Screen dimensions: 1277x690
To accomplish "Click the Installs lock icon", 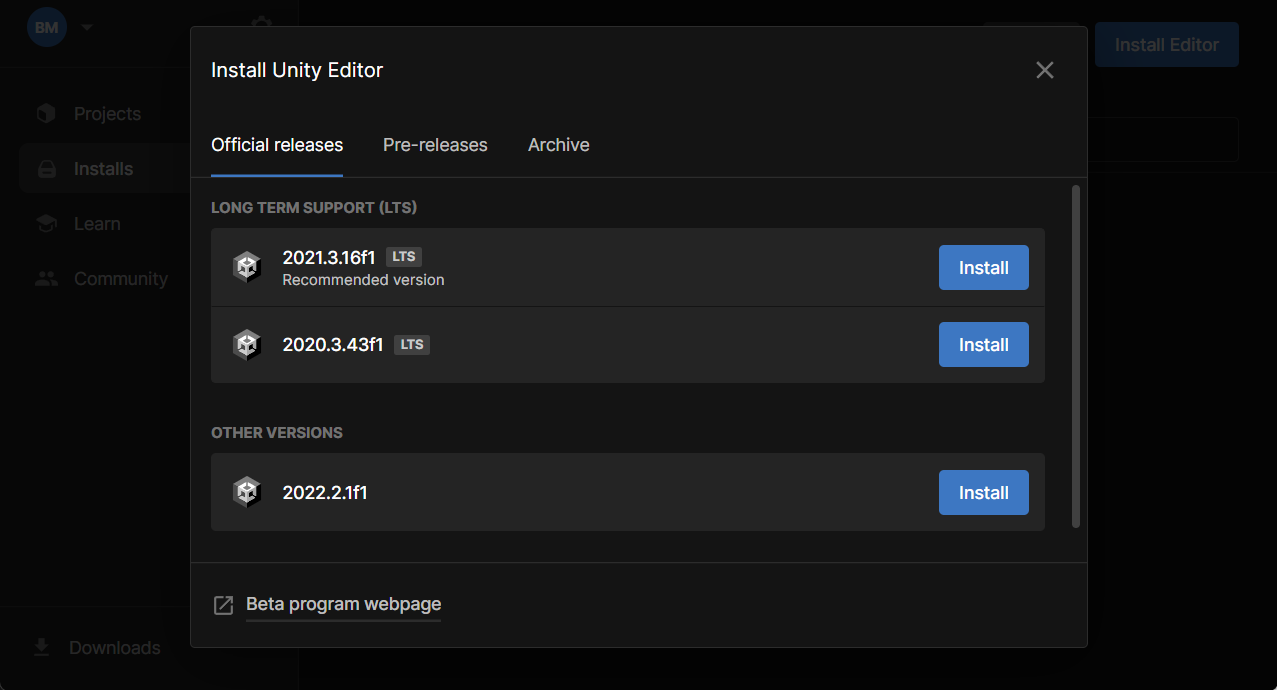I will point(46,169).
